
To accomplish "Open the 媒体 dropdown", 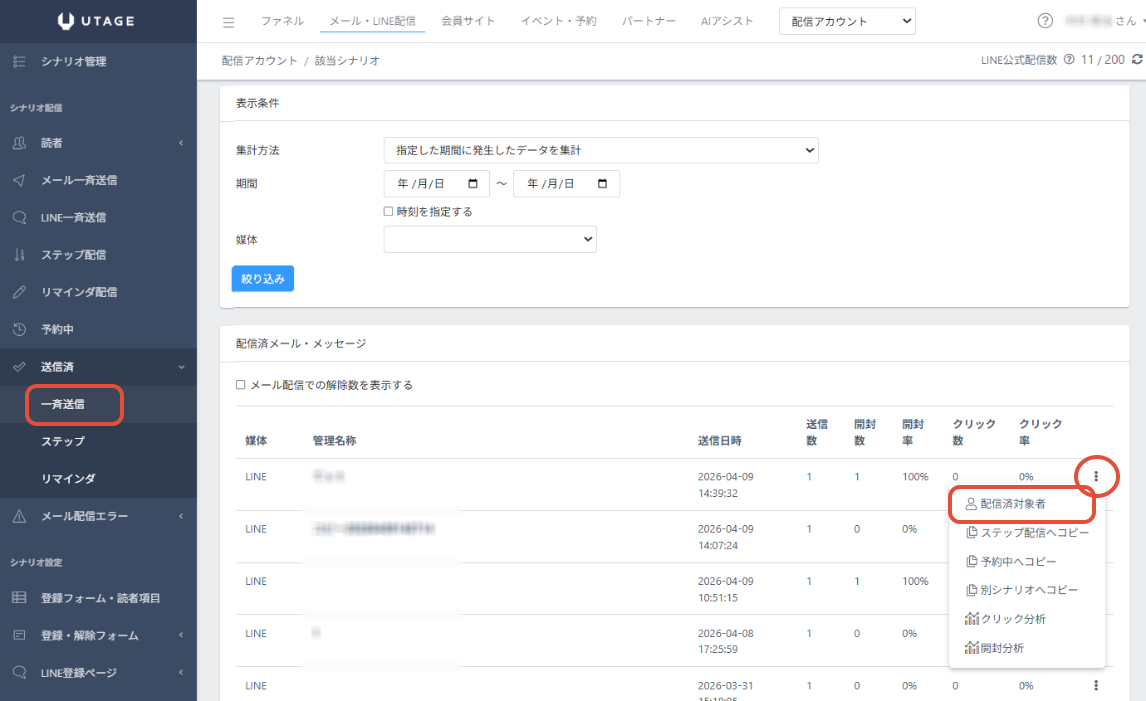I will [x=490, y=240].
